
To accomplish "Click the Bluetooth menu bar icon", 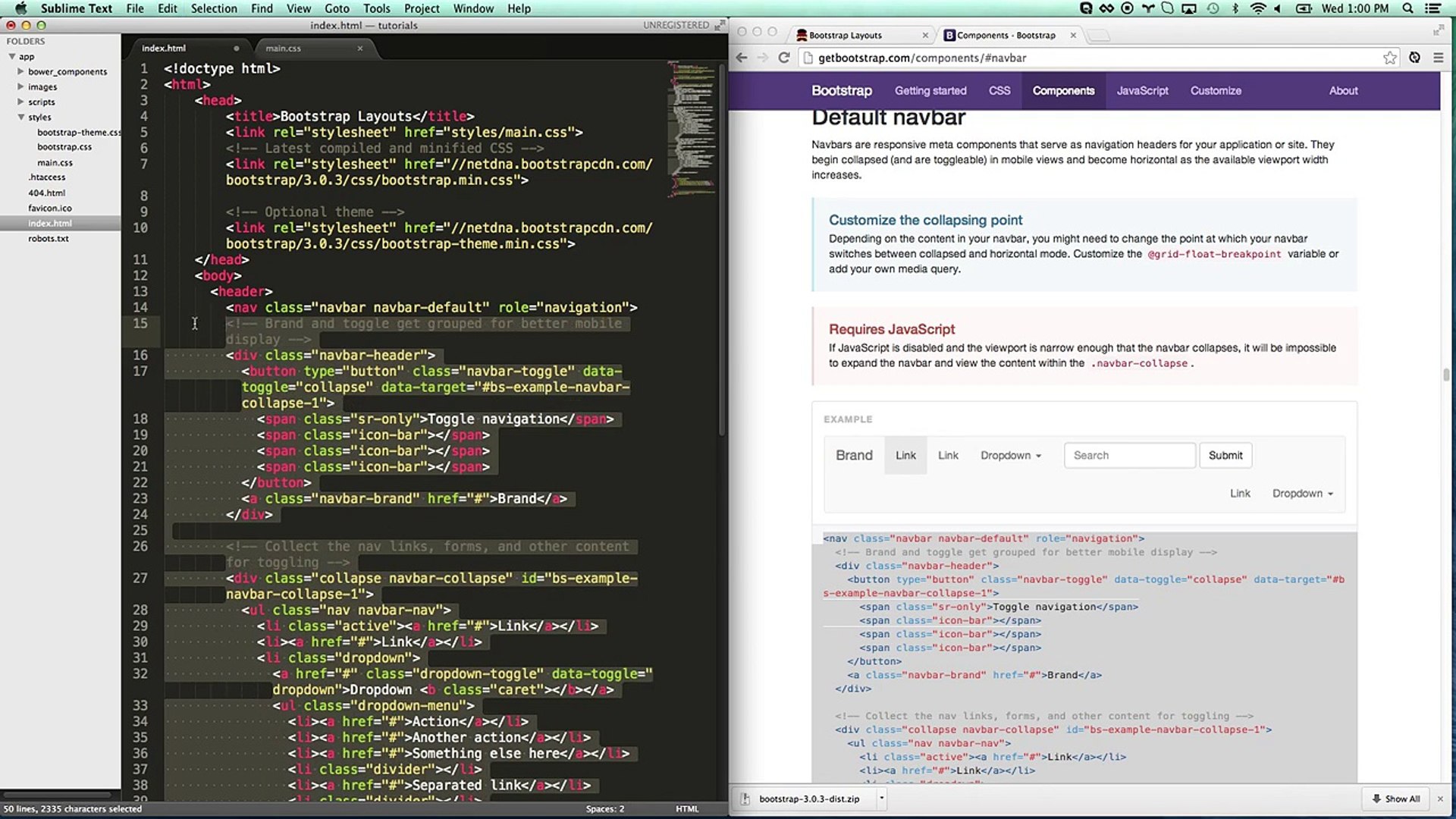I will tap(1235, 8).
